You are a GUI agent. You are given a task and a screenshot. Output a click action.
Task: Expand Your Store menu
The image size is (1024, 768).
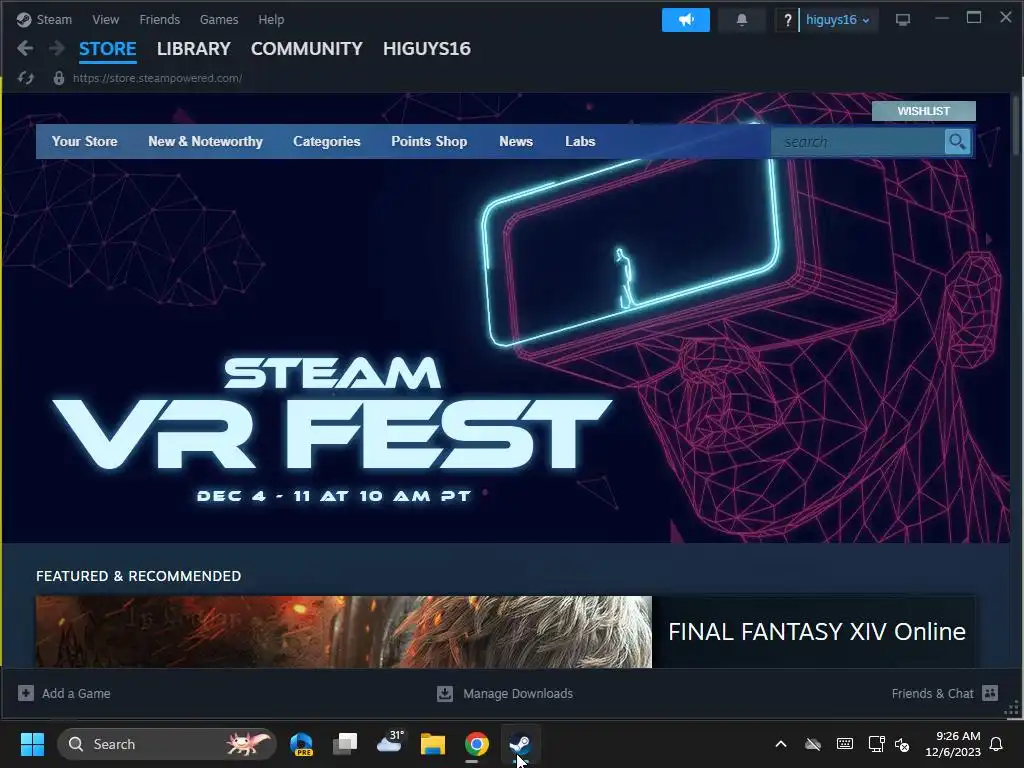pyautogui.click(x=85, y=142)
